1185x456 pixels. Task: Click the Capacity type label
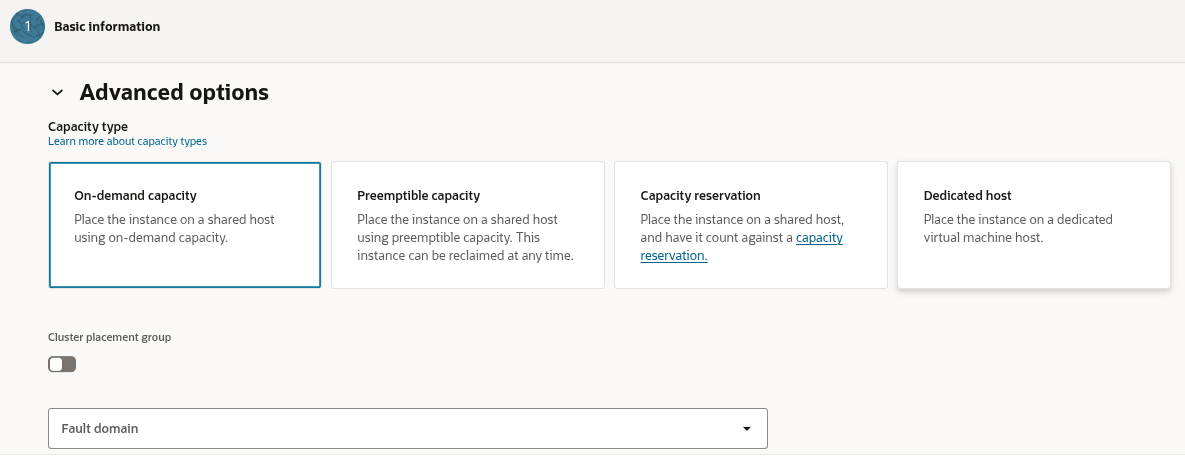coord(88,127)
